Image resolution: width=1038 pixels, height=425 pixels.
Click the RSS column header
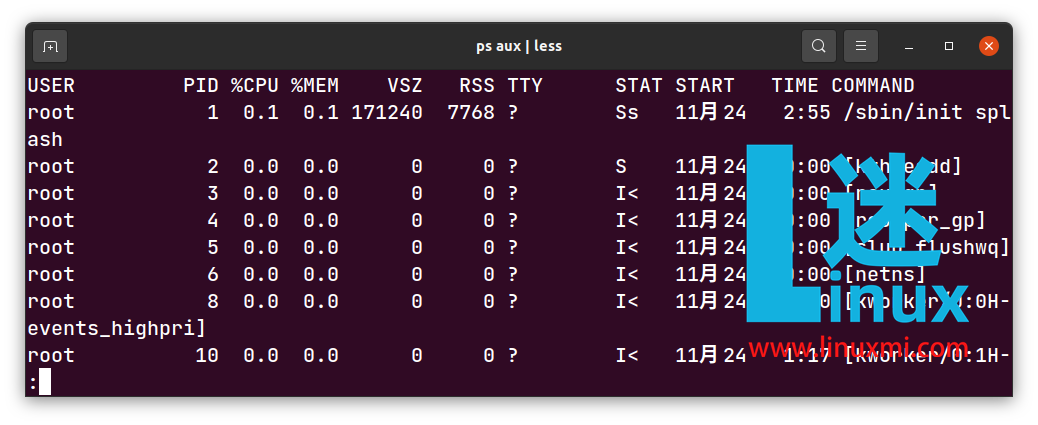click(x=477, y=85)
